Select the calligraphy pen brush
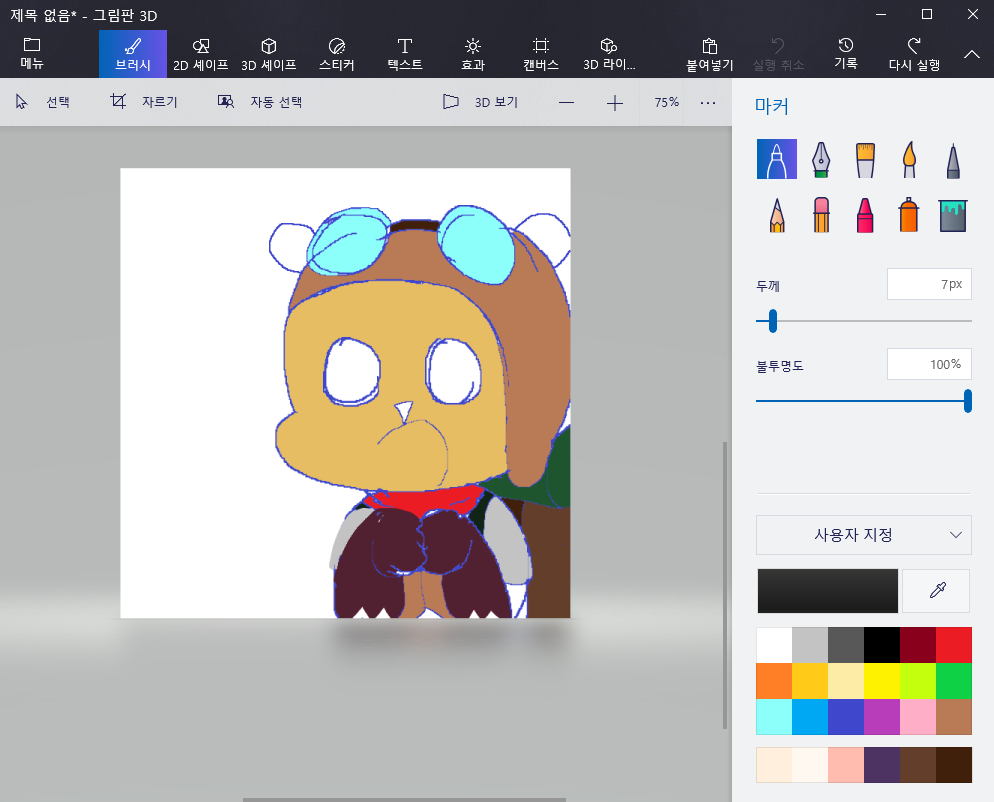 tap(821, 159)
